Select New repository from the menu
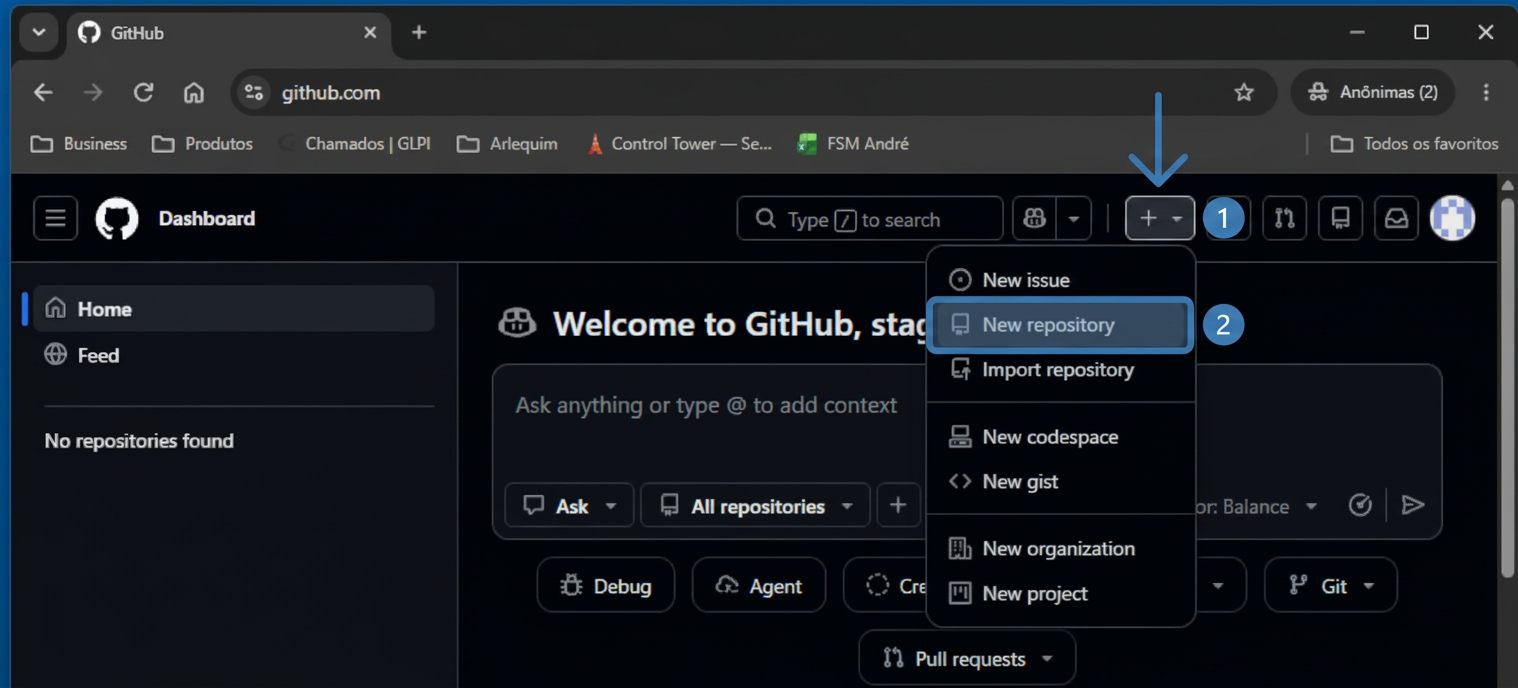This screenshot has width=1518, height=688. [x=1061, y=325]
